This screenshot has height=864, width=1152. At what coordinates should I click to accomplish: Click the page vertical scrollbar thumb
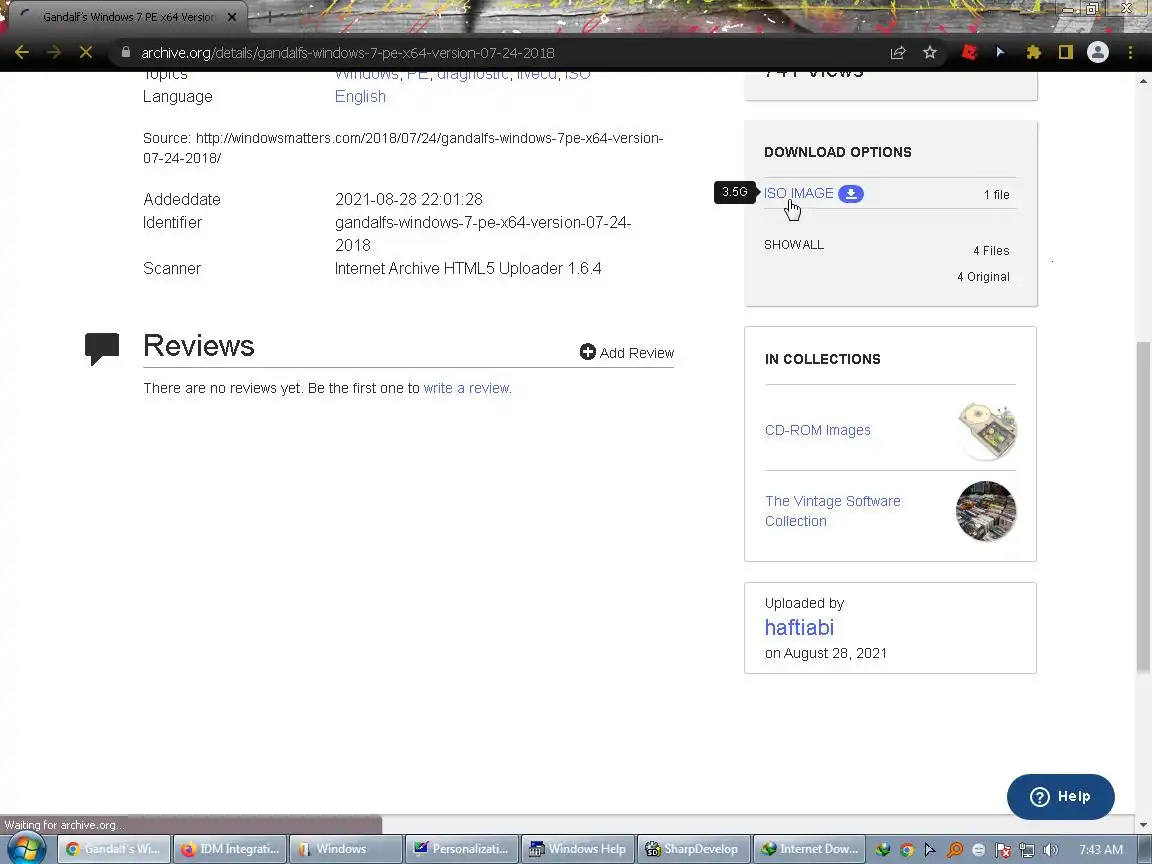(1144, 507)
